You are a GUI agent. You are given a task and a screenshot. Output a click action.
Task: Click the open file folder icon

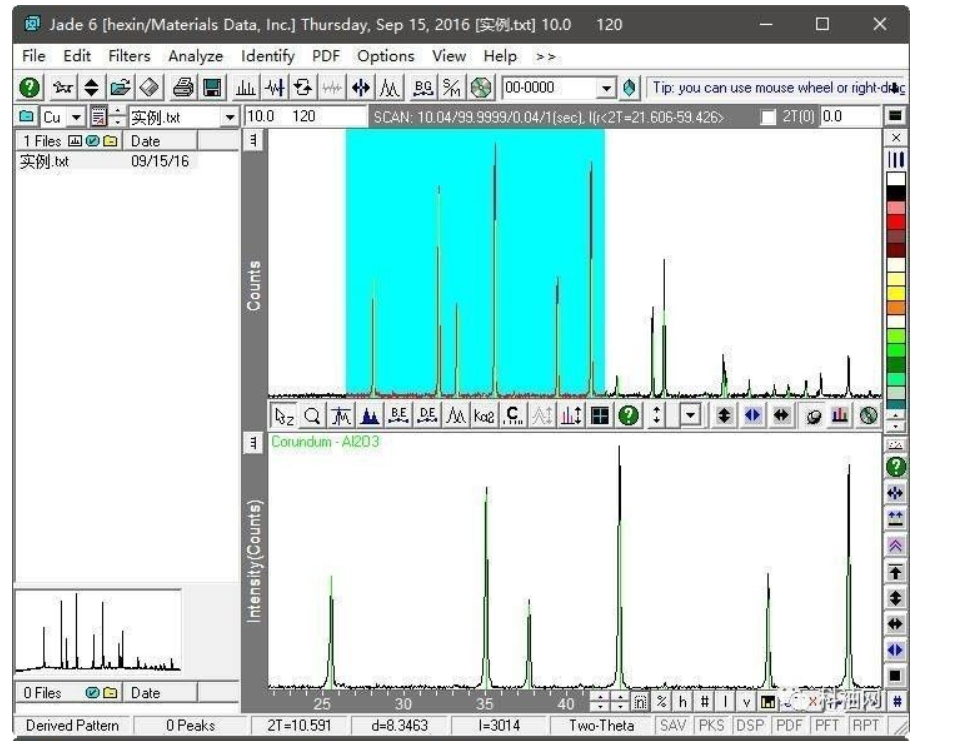point(120,88)
